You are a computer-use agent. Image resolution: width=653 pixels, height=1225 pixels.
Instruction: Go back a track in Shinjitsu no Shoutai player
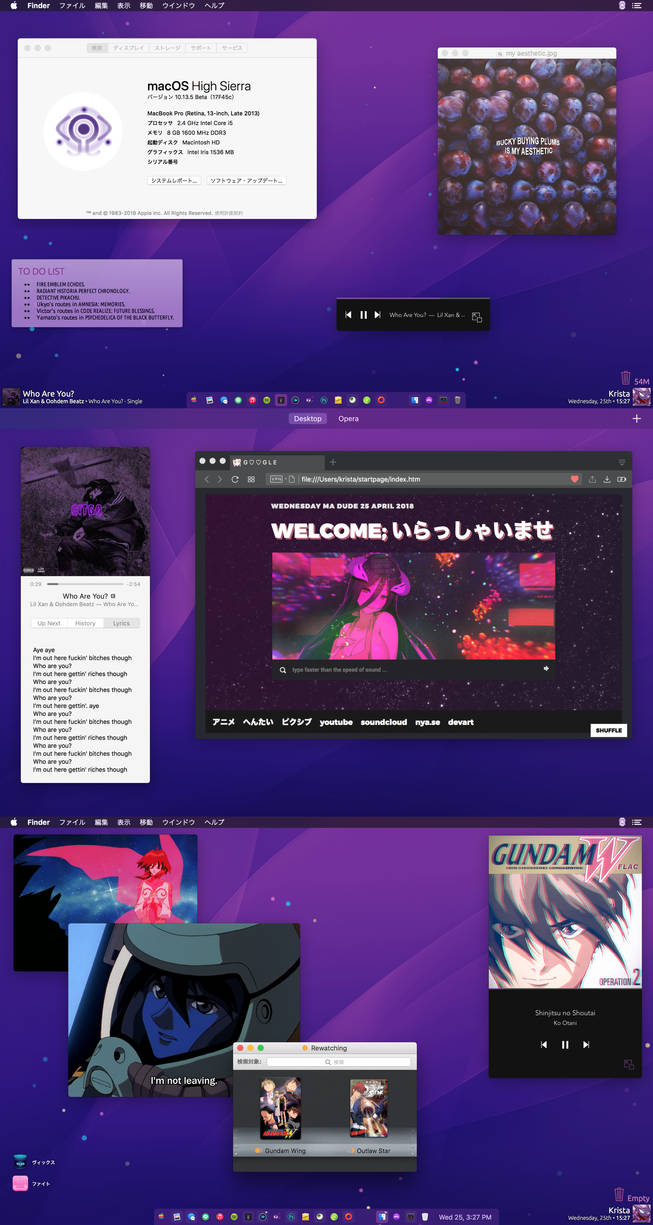point(544,1044)
